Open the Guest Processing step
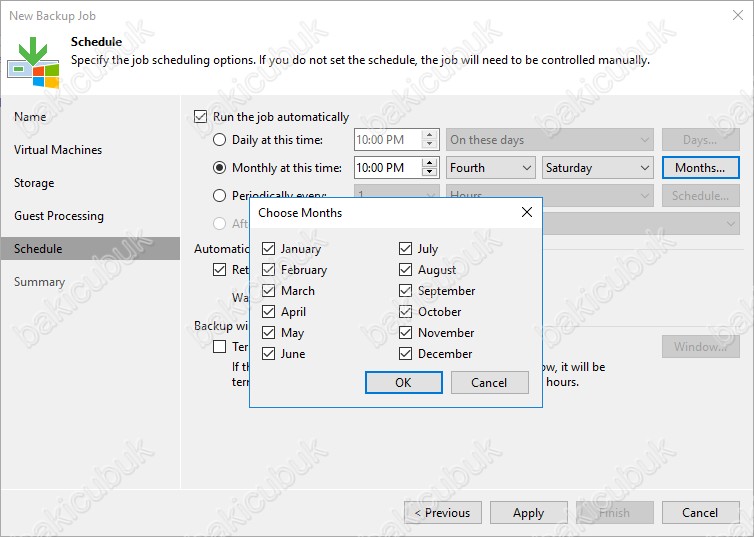 pos(59,216)
